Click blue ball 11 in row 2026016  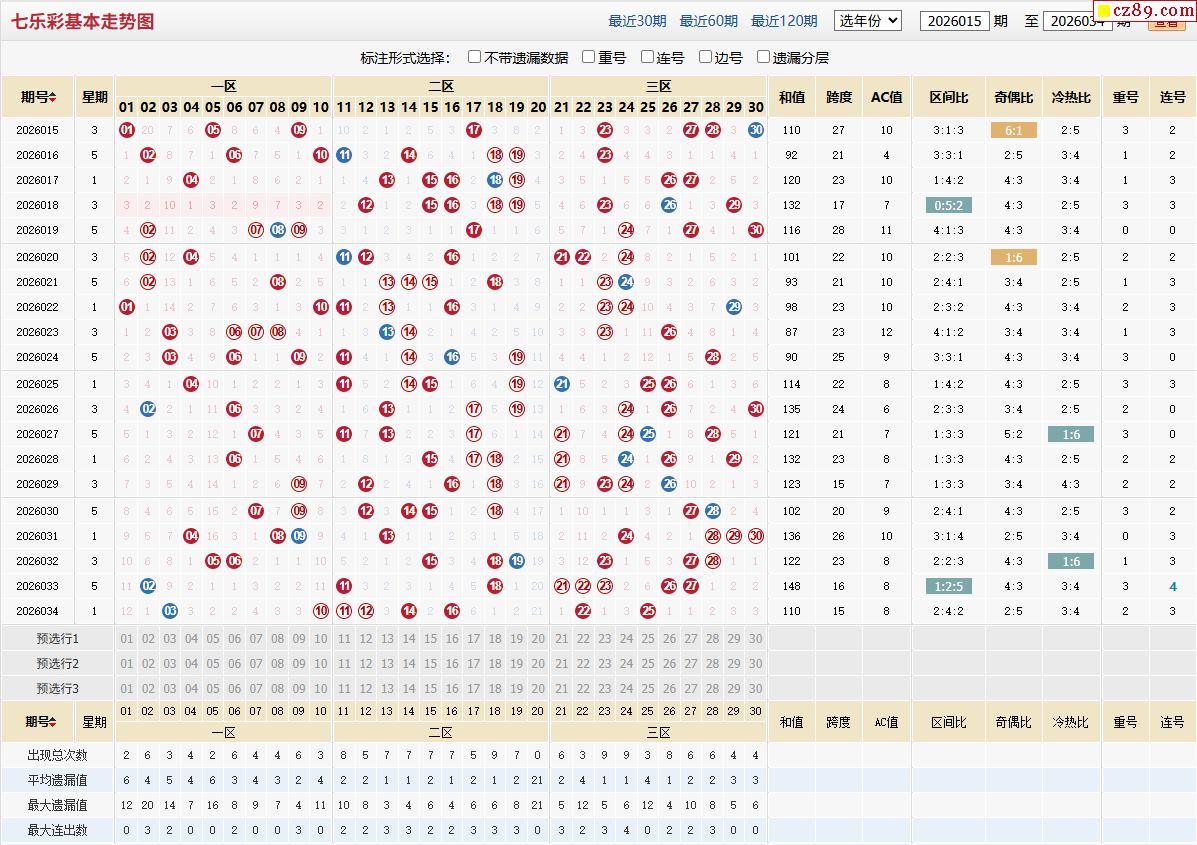pyautogui.click(x=344, y=155)
